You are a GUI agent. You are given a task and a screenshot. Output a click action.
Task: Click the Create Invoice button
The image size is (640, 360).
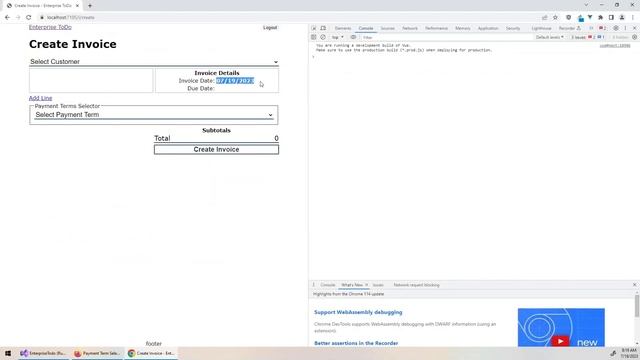(x=216, y=149)
